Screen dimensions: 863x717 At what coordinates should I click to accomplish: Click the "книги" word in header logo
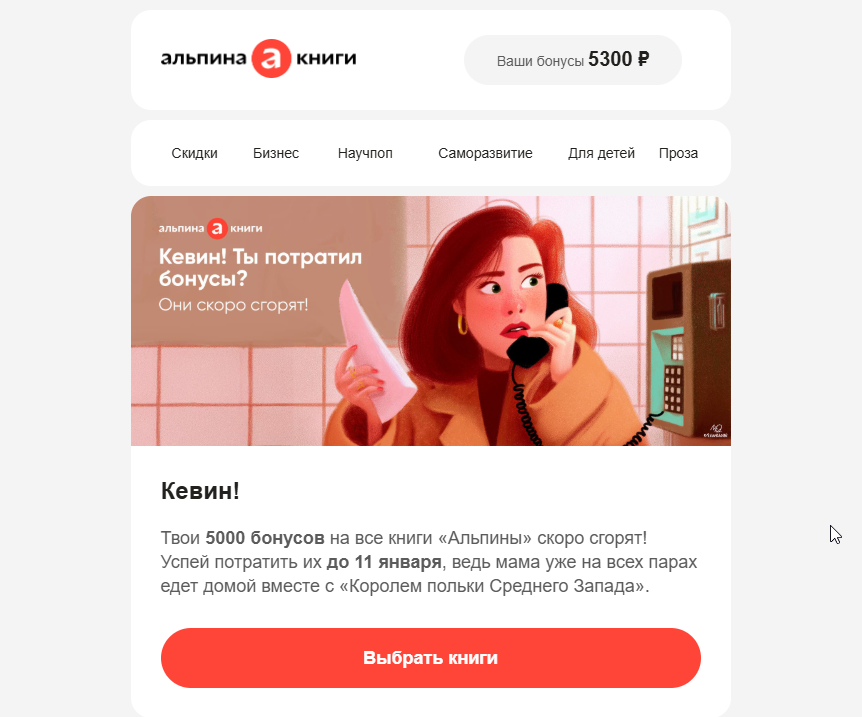click(326, 58)
